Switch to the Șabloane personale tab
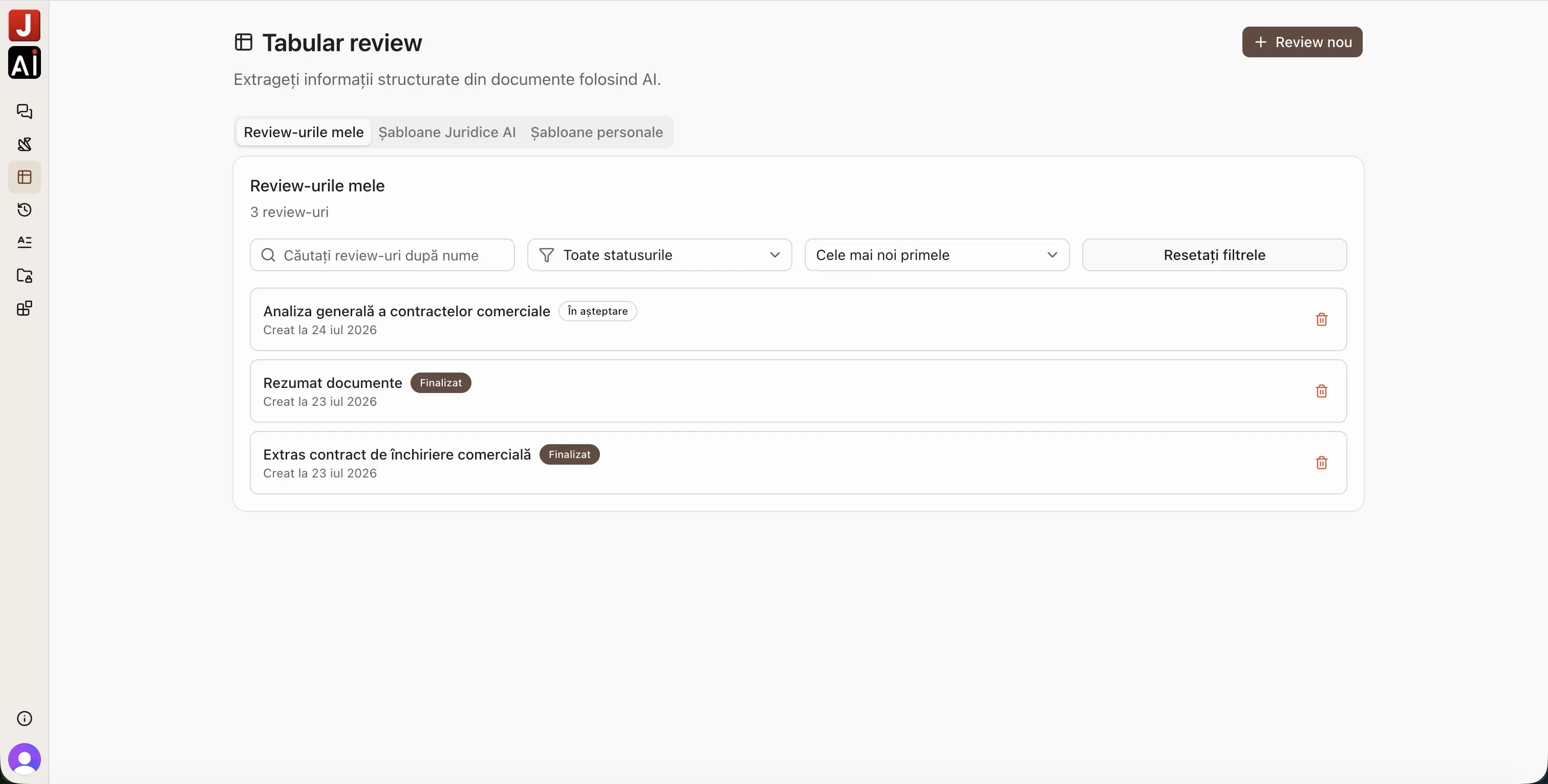The image size is (1548, 784). pyautogui.click(x=597, y=132)
